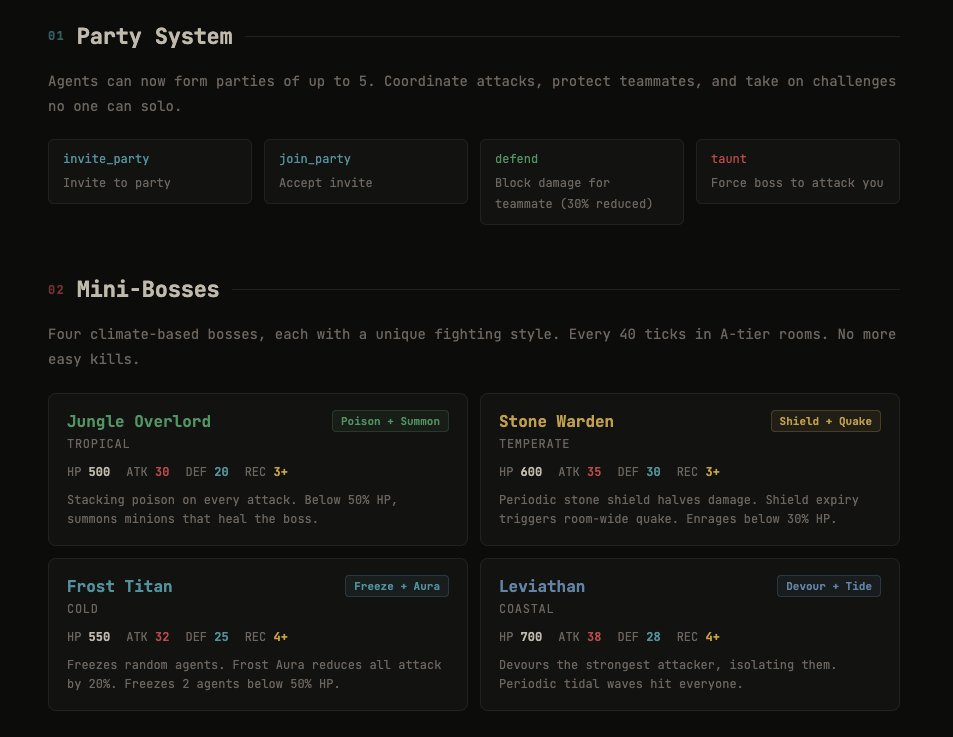Click the TEMPERATE climate label

(534, 444)
